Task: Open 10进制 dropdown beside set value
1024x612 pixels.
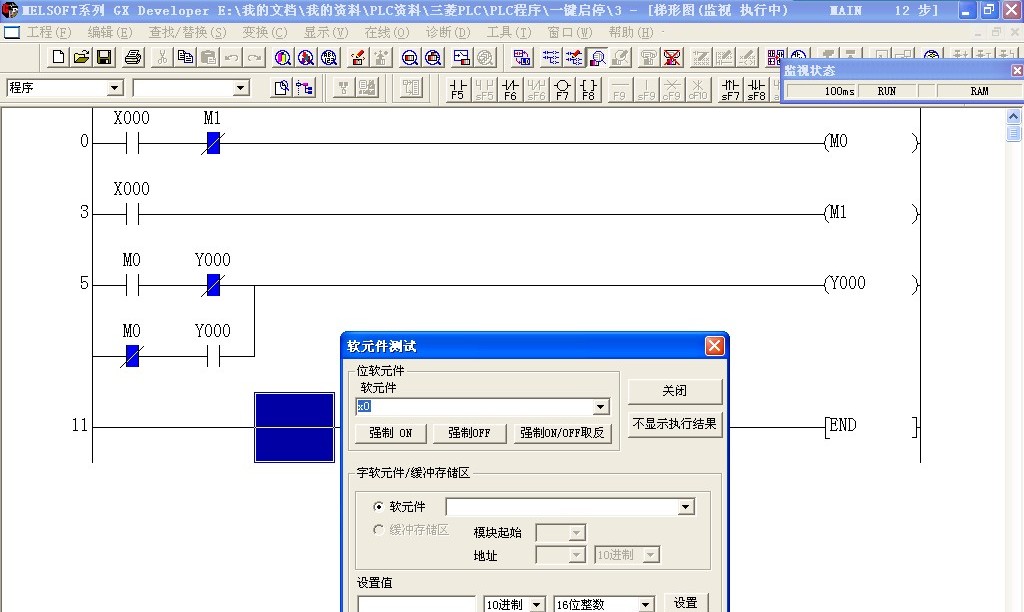Action: point(536,604)
